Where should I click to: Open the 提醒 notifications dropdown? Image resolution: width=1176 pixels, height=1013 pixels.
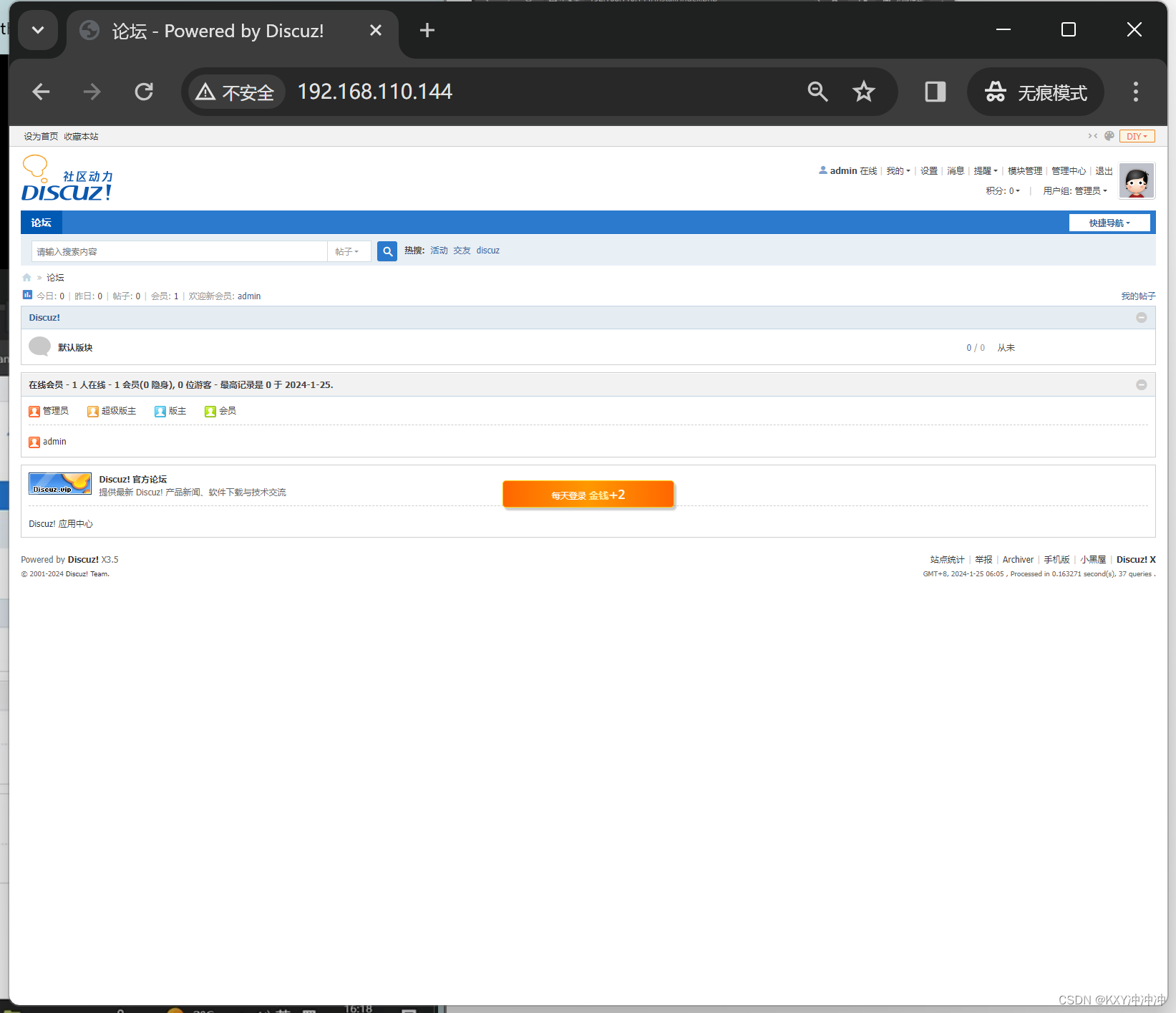click(986, 171)
